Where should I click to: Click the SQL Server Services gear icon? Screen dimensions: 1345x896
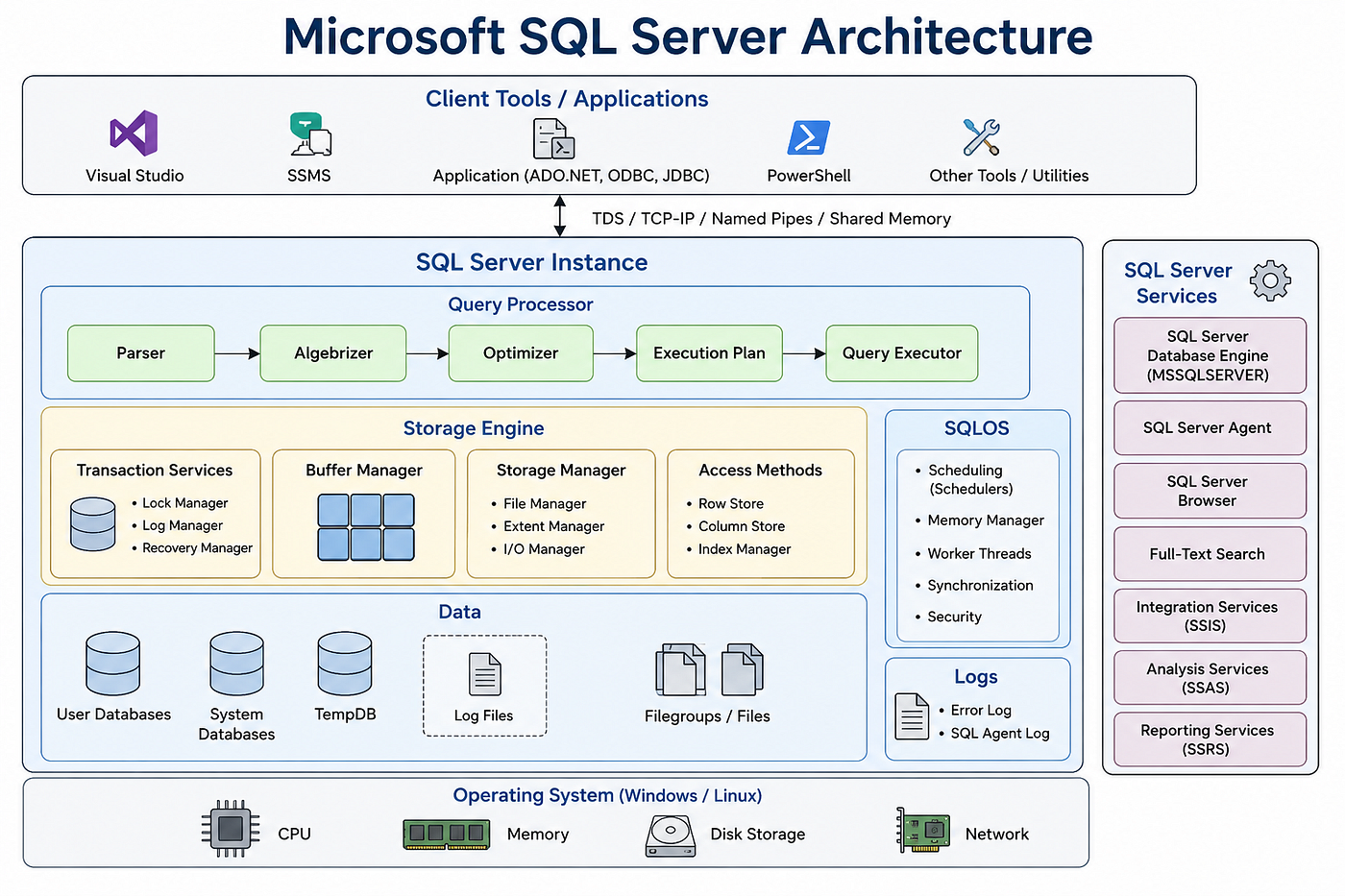click(x=1270, y=280)
